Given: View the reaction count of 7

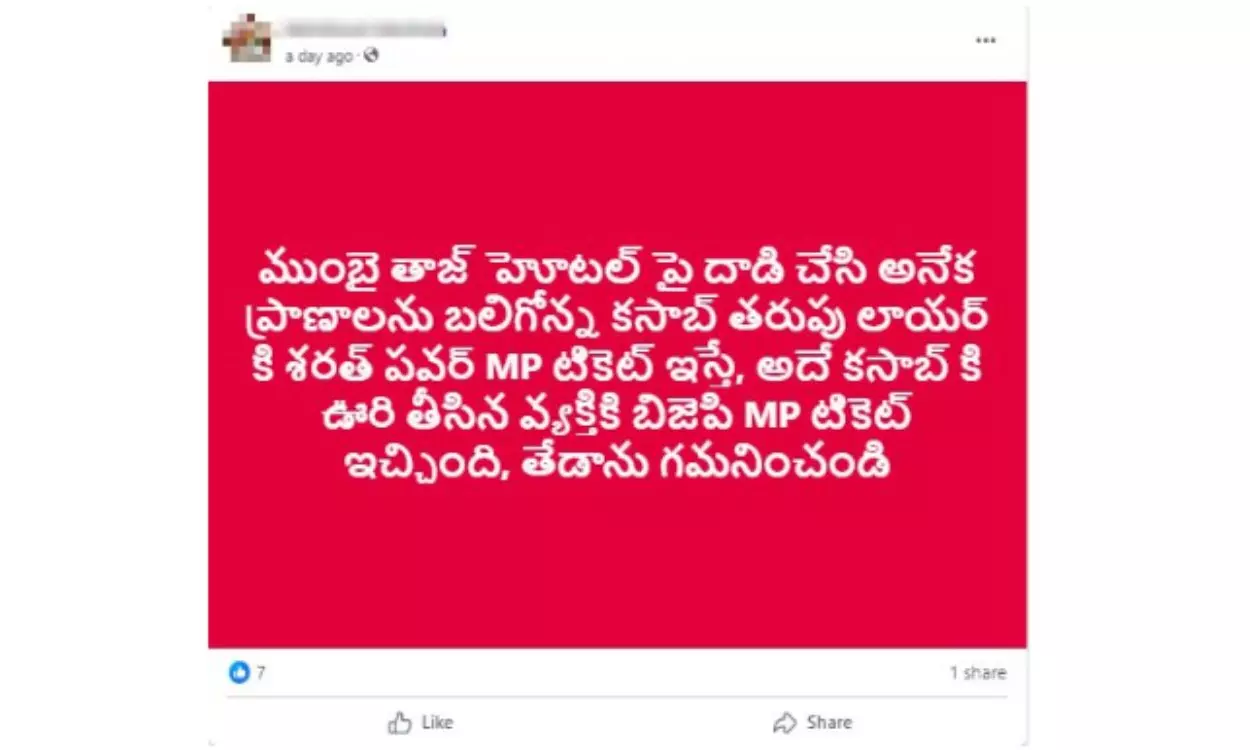Looking at the screenshot, I should tap(261, 673).
